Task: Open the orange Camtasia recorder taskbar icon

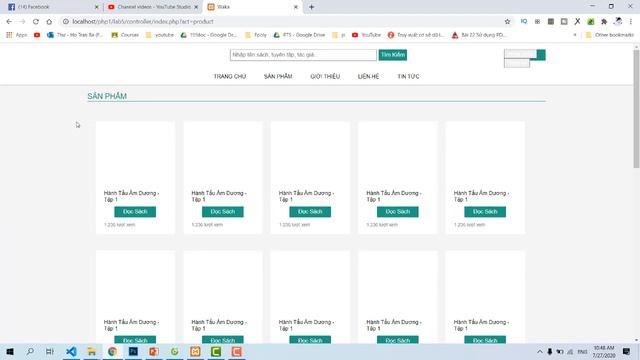Action: point(237,351)
